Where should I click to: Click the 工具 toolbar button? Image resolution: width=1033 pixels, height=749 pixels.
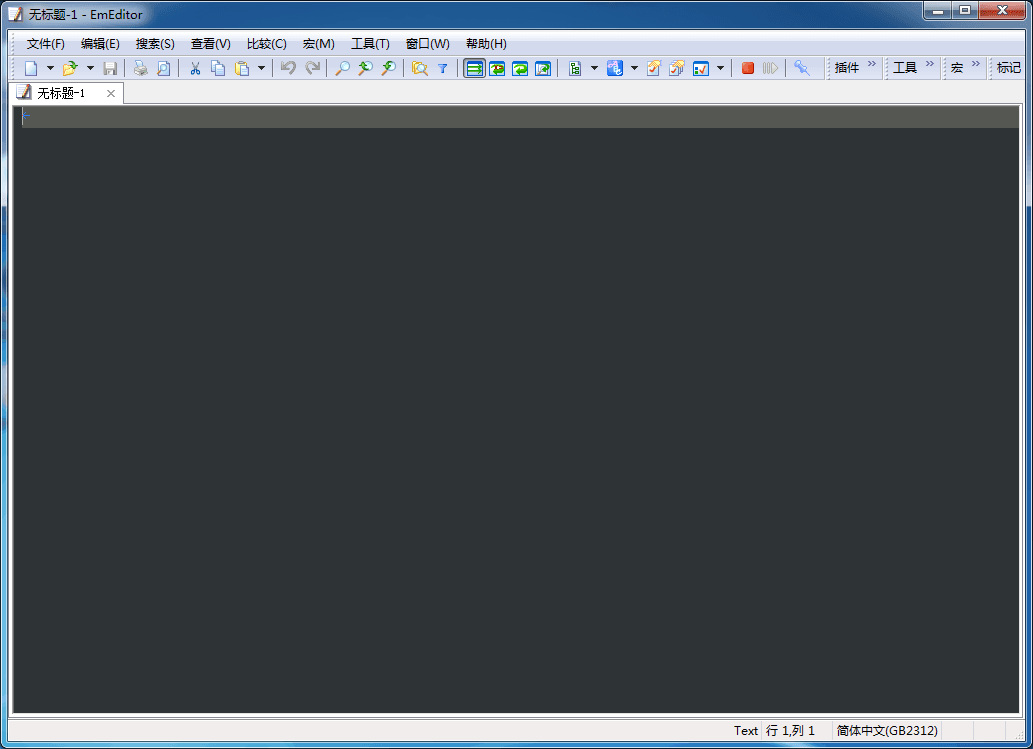(x=906, y=67)
